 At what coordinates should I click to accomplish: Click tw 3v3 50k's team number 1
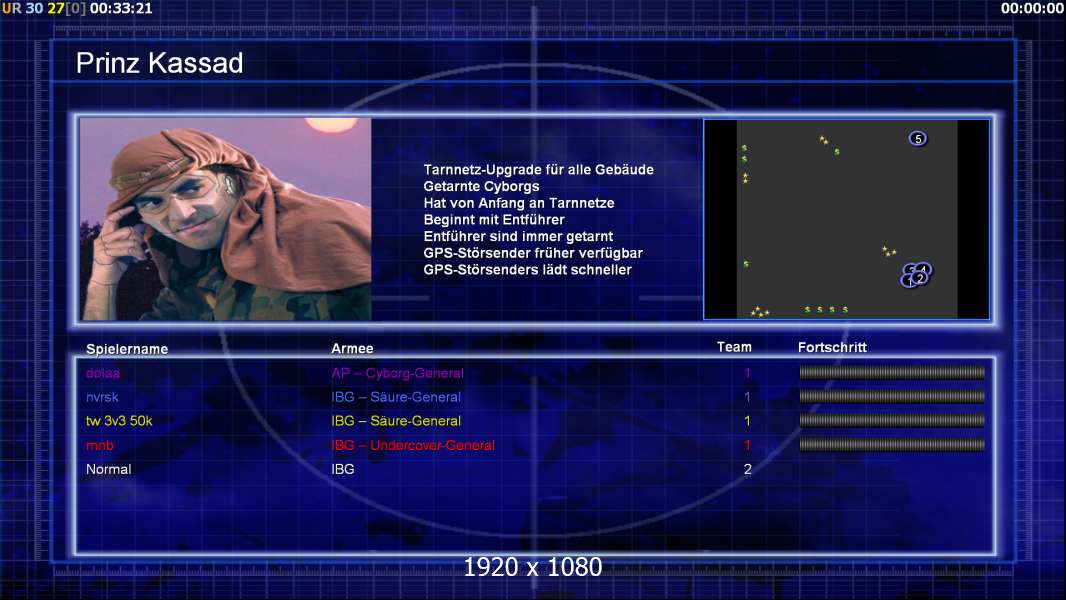(x=747, y=421)
